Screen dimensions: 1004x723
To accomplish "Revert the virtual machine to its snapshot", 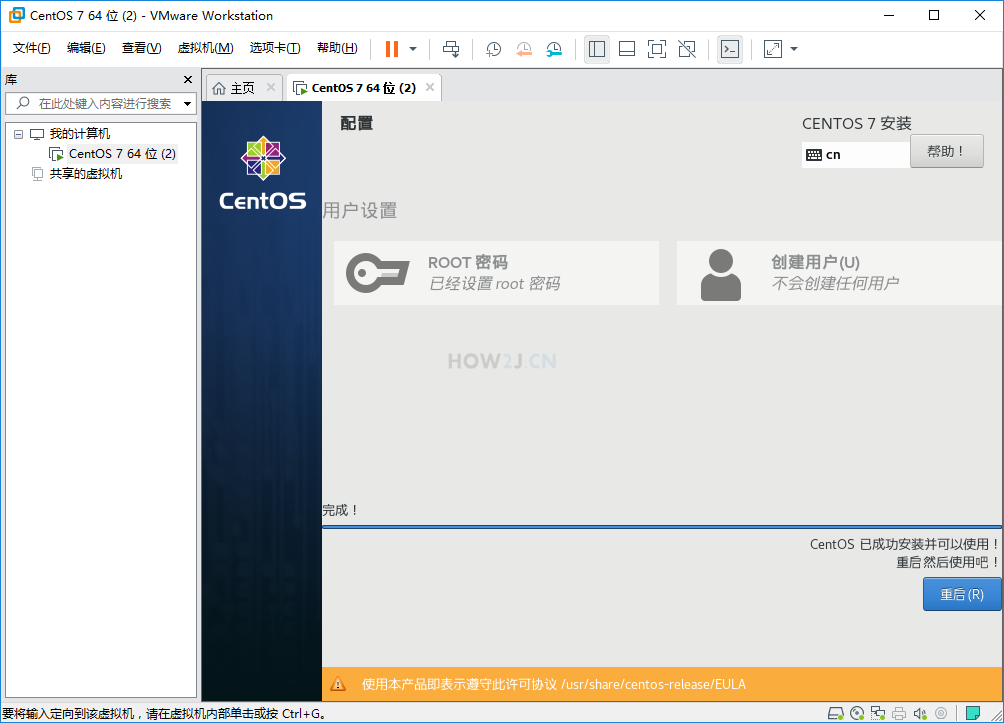I will 524,48.
